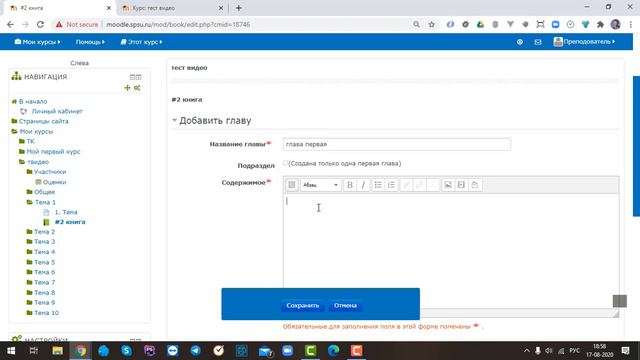
Task: Switch to the Курс: тест видео tab
Action: pyautogui.click(x=171, y=8)
